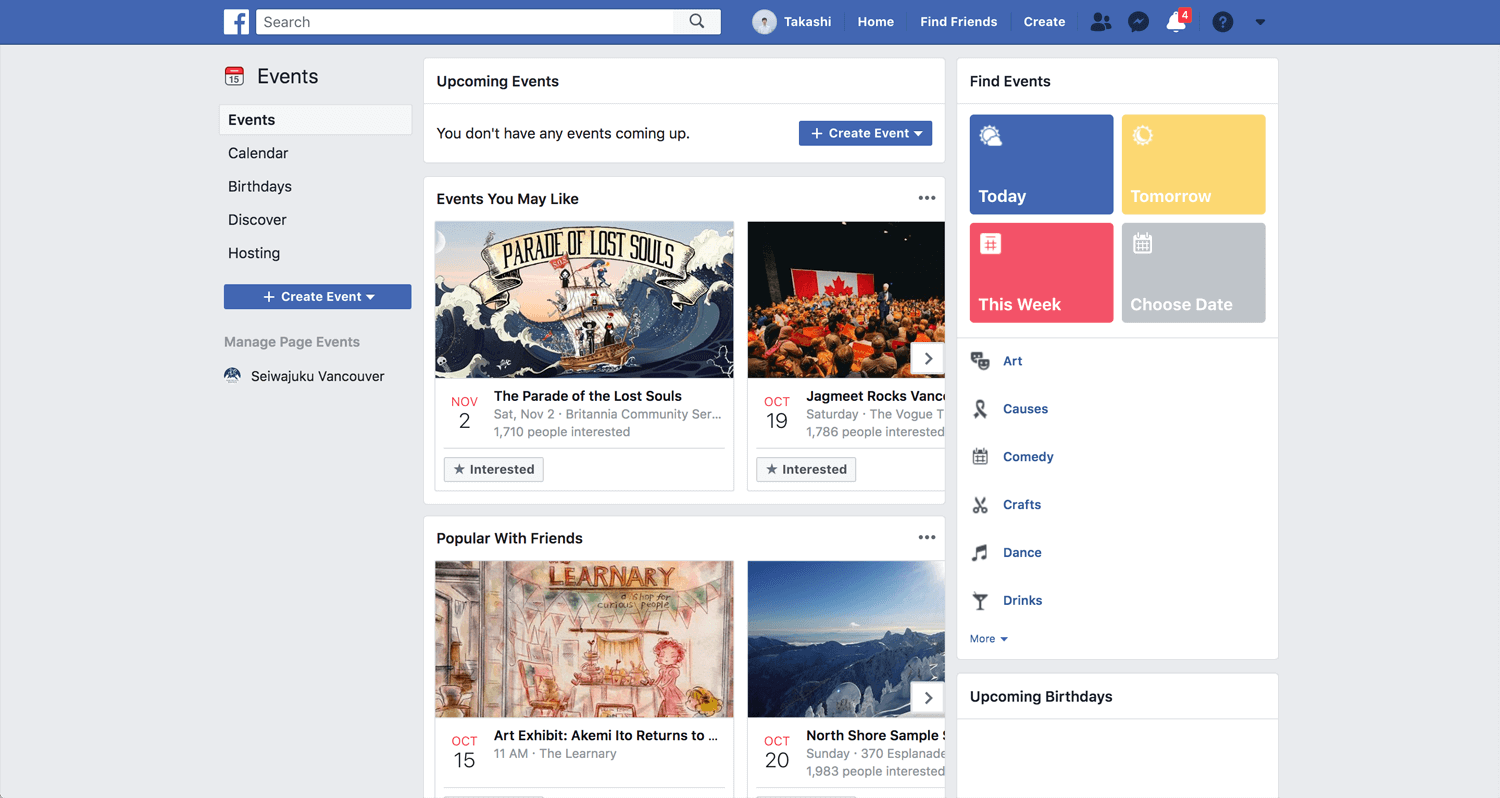Open Art Exhibit: Akemi Ito Returns title

tap(606, 736)
